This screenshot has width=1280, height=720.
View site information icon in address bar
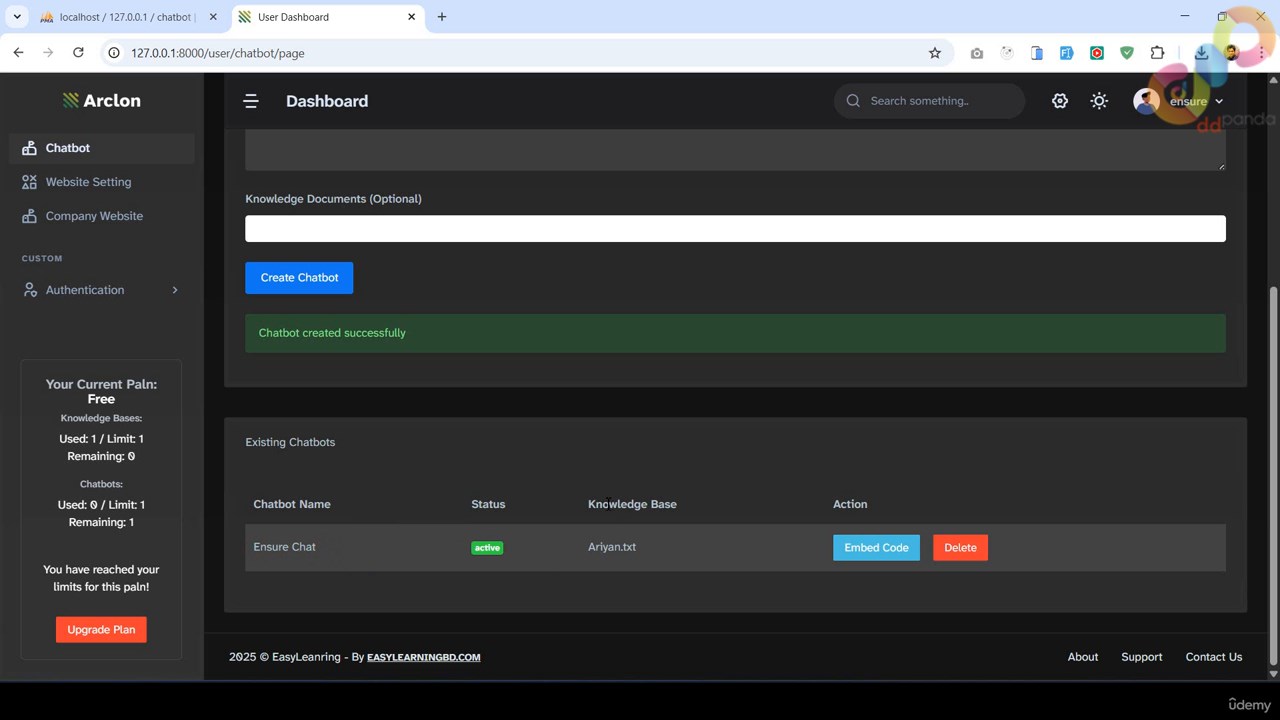(114, 53)
